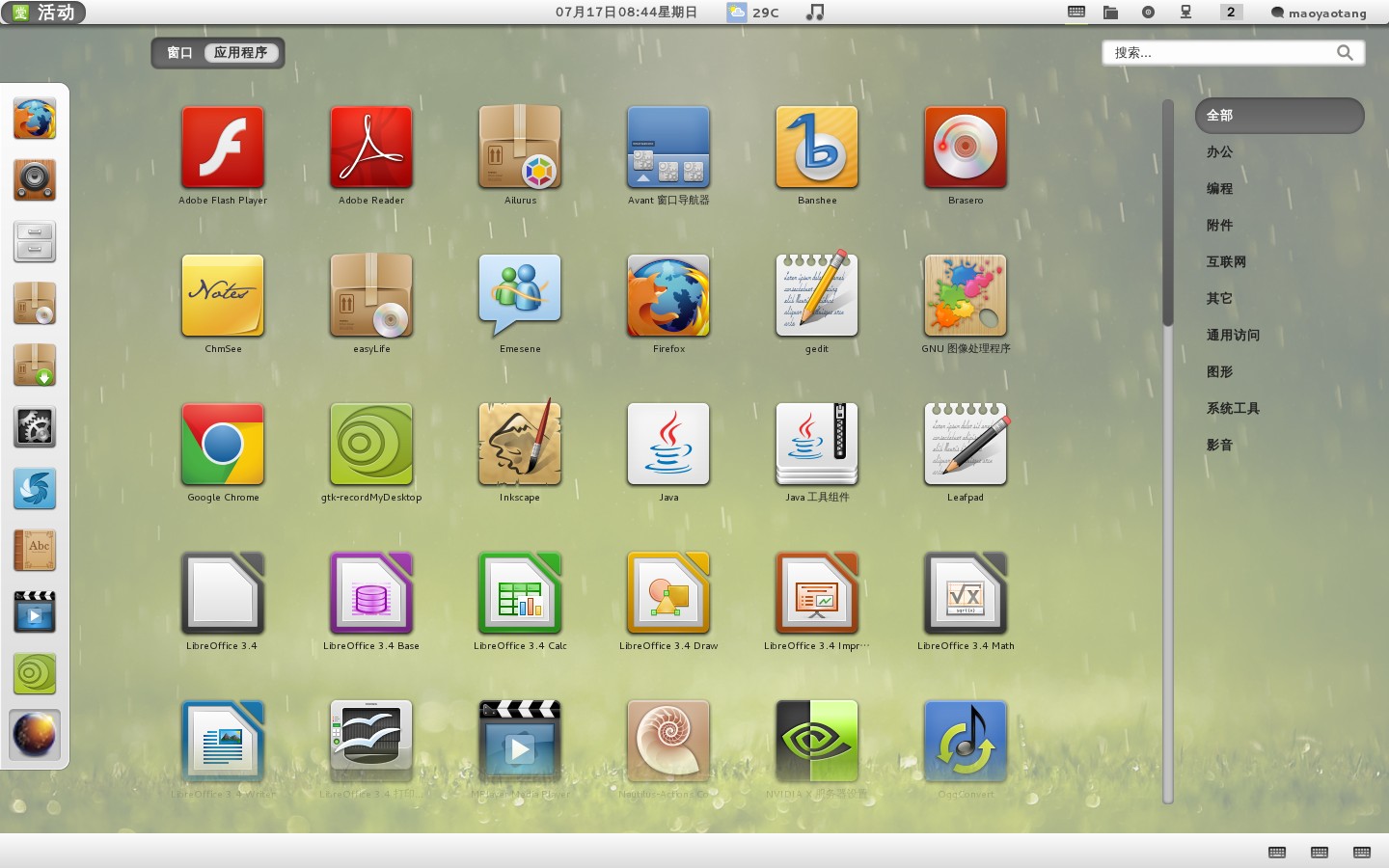This screenshot has height=868, width=1389.
Task: Launch the planet globe icon in dash
Action: 35,736
